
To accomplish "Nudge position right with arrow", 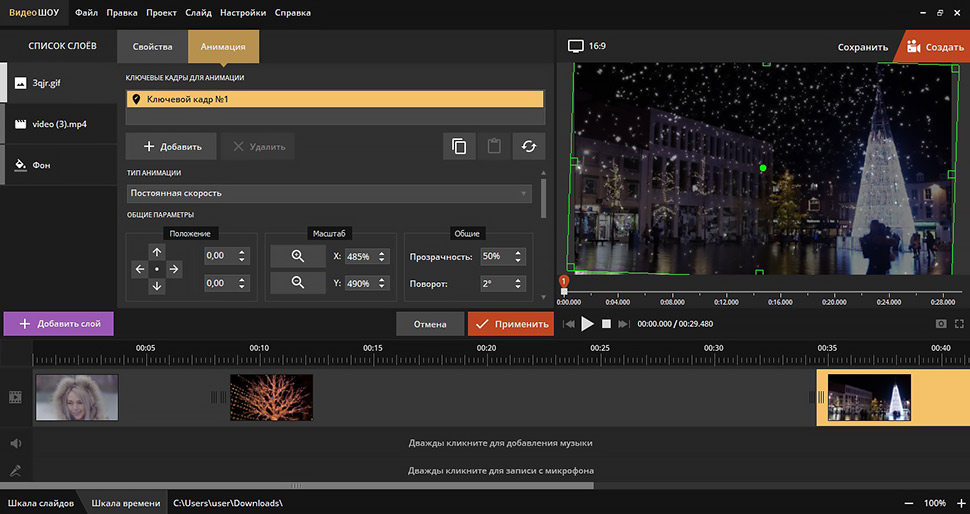I will (174, 269).
